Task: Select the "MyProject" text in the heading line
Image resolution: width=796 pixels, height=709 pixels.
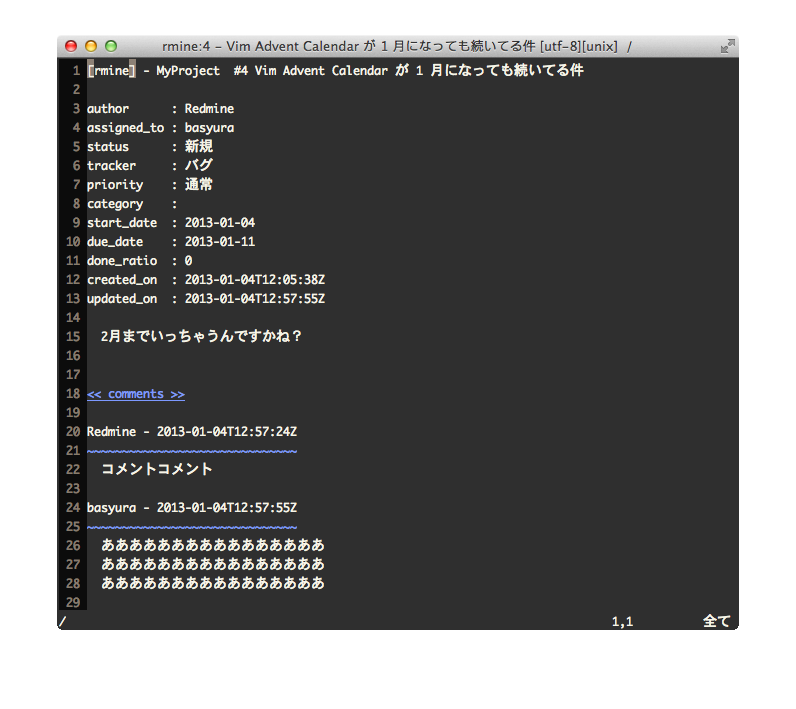Action: click(x=188, y=71)
